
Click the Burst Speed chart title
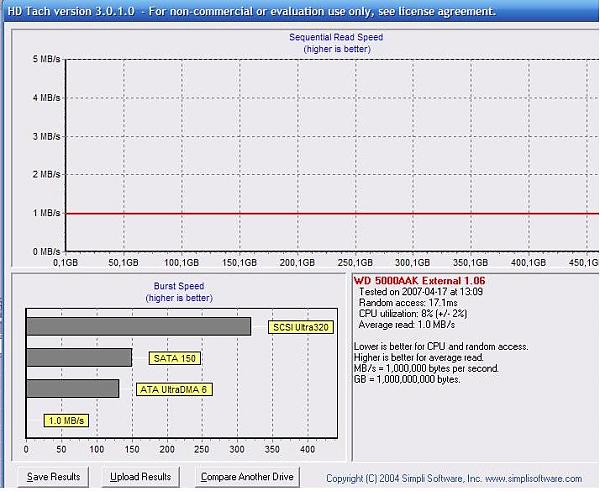tap(179, 286)
